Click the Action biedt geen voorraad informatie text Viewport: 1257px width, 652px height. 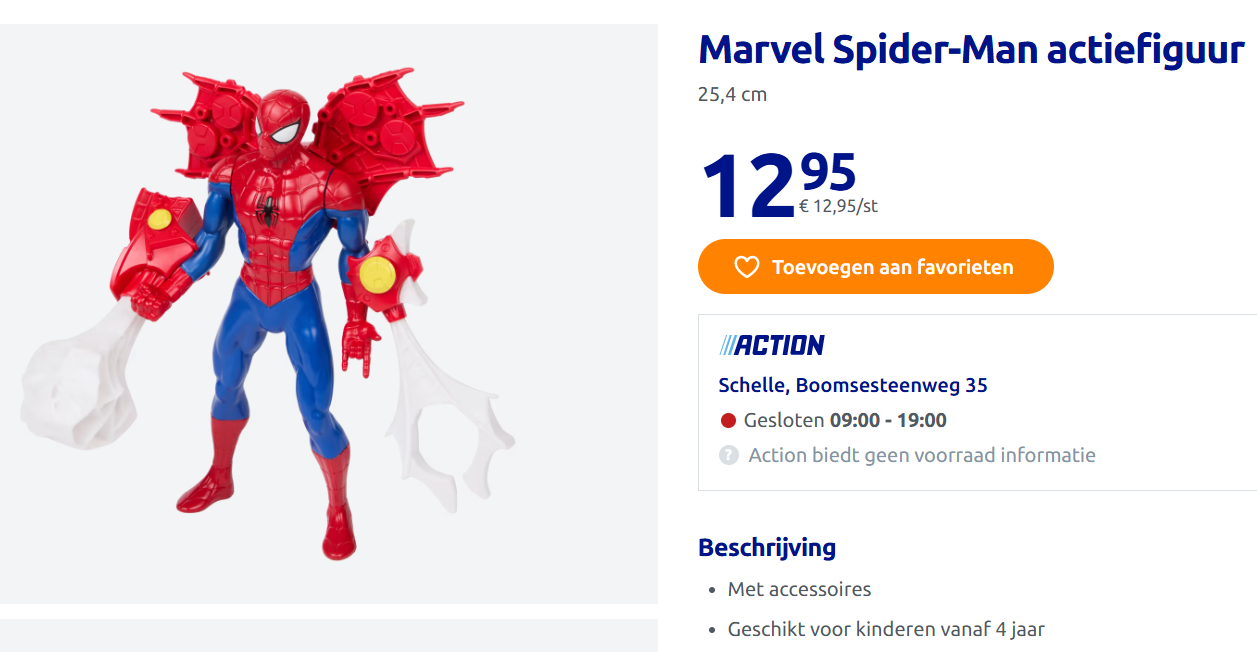[922, 455]
